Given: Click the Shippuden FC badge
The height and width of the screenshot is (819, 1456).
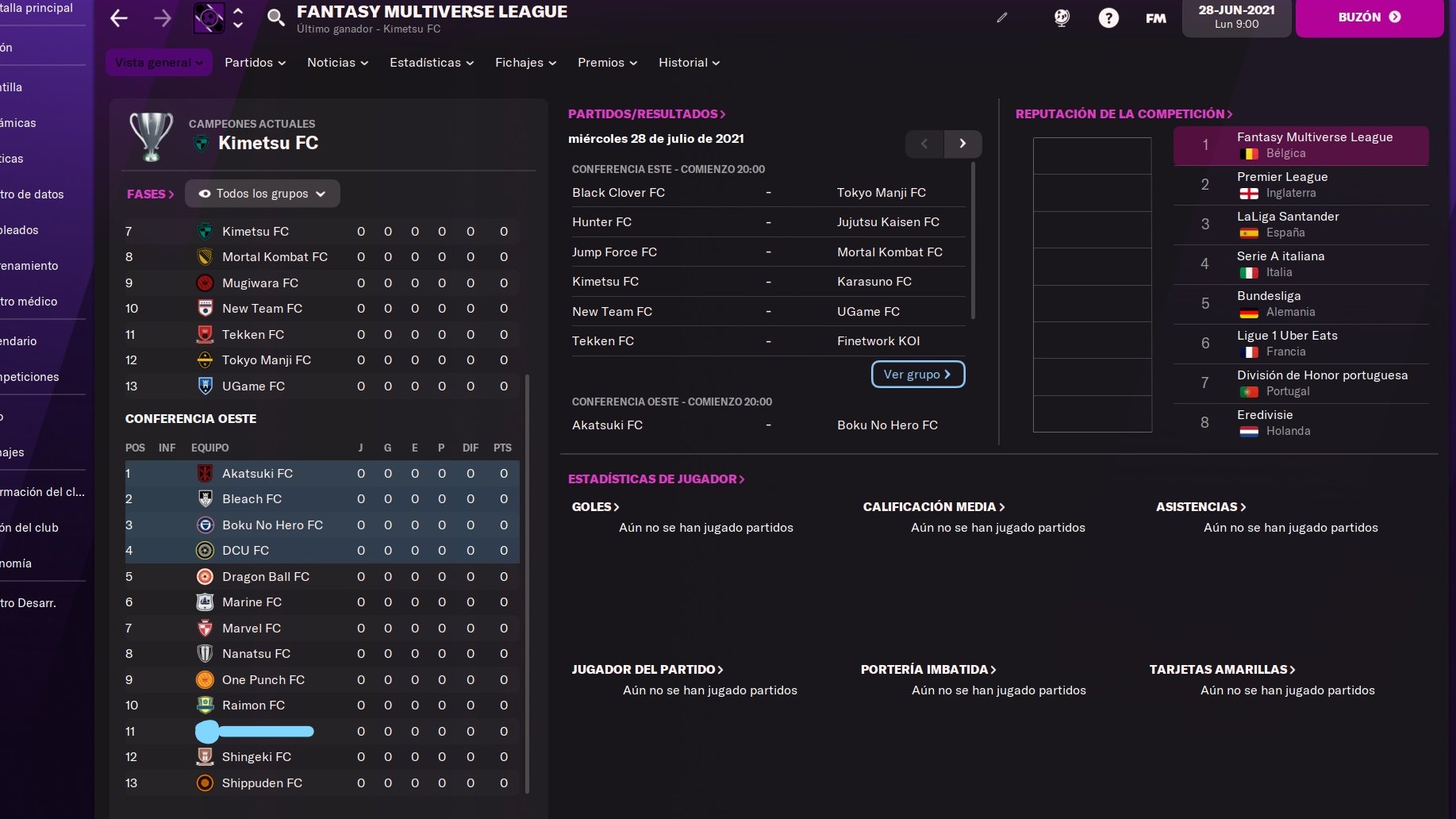Looking at the screenshot, I should (x=205, y=783).
